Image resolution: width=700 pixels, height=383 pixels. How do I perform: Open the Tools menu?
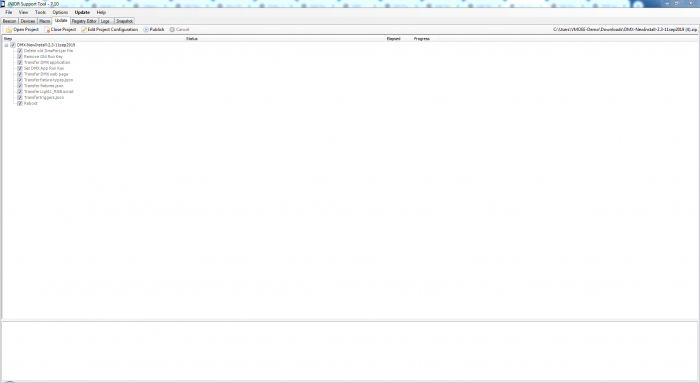40,12
